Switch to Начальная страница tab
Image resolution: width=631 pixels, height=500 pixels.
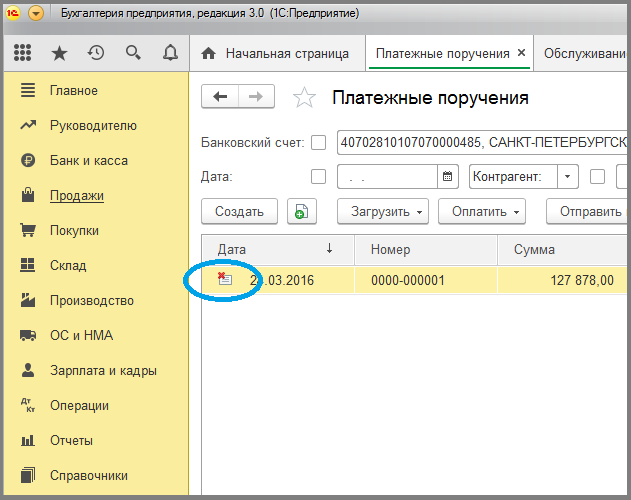tap(277, 53)
